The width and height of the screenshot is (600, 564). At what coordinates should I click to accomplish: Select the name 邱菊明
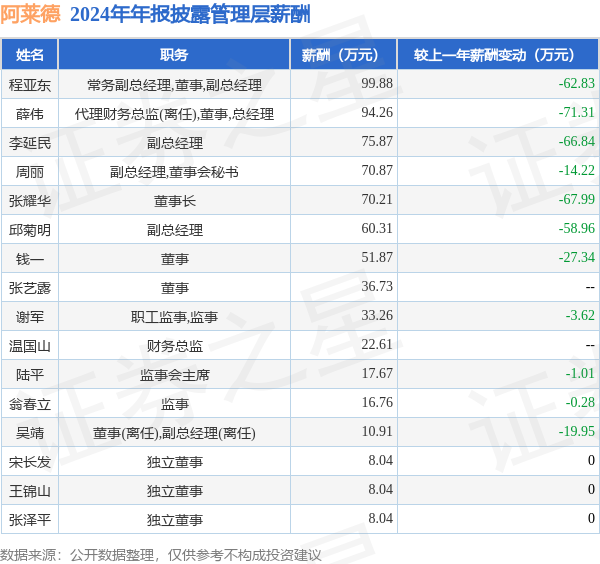coord(30,230)
